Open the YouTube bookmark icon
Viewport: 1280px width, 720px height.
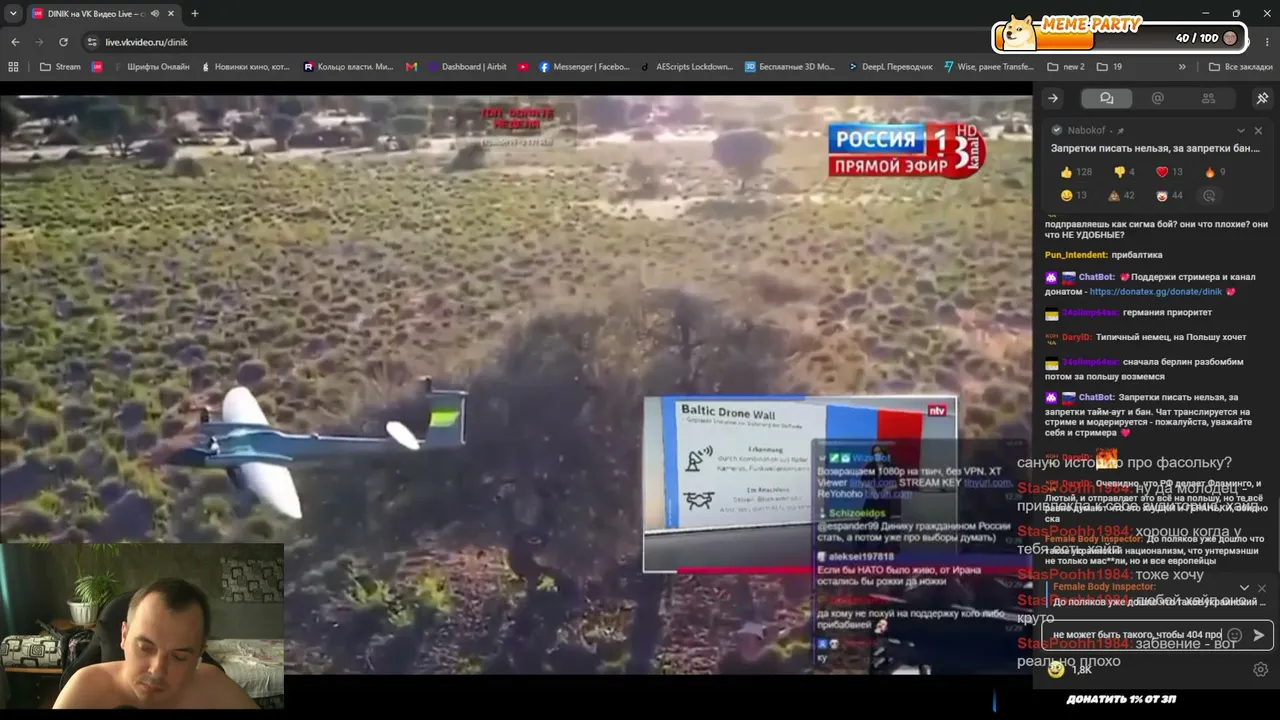pos(523,67)
